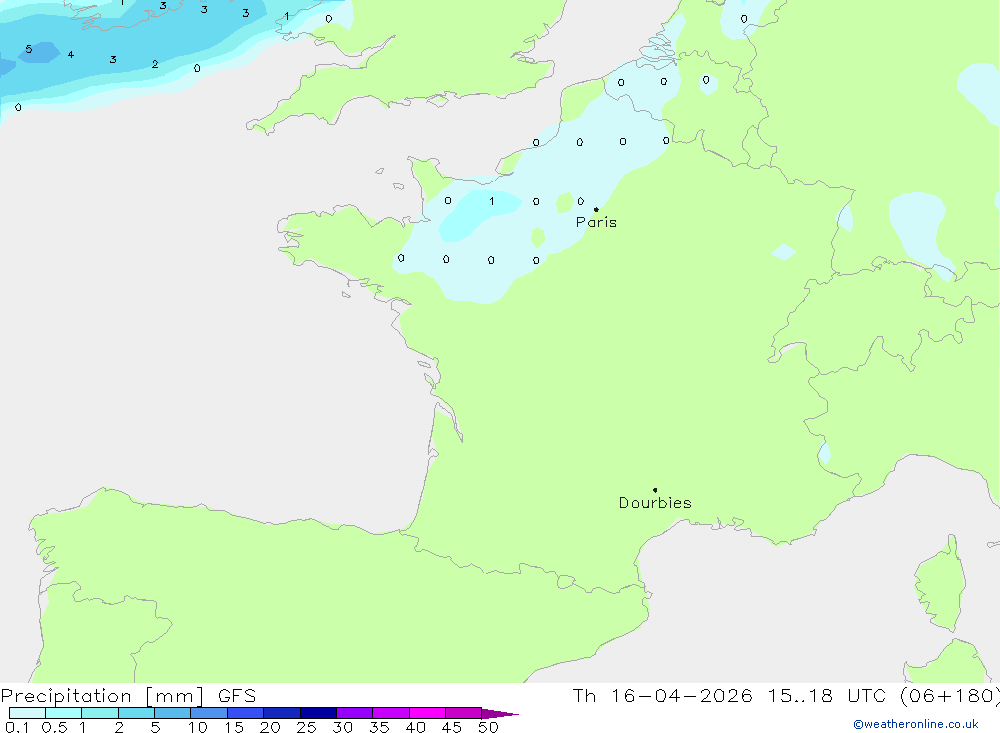Click the legend arrow tip after 50

(x=500, y=714)
